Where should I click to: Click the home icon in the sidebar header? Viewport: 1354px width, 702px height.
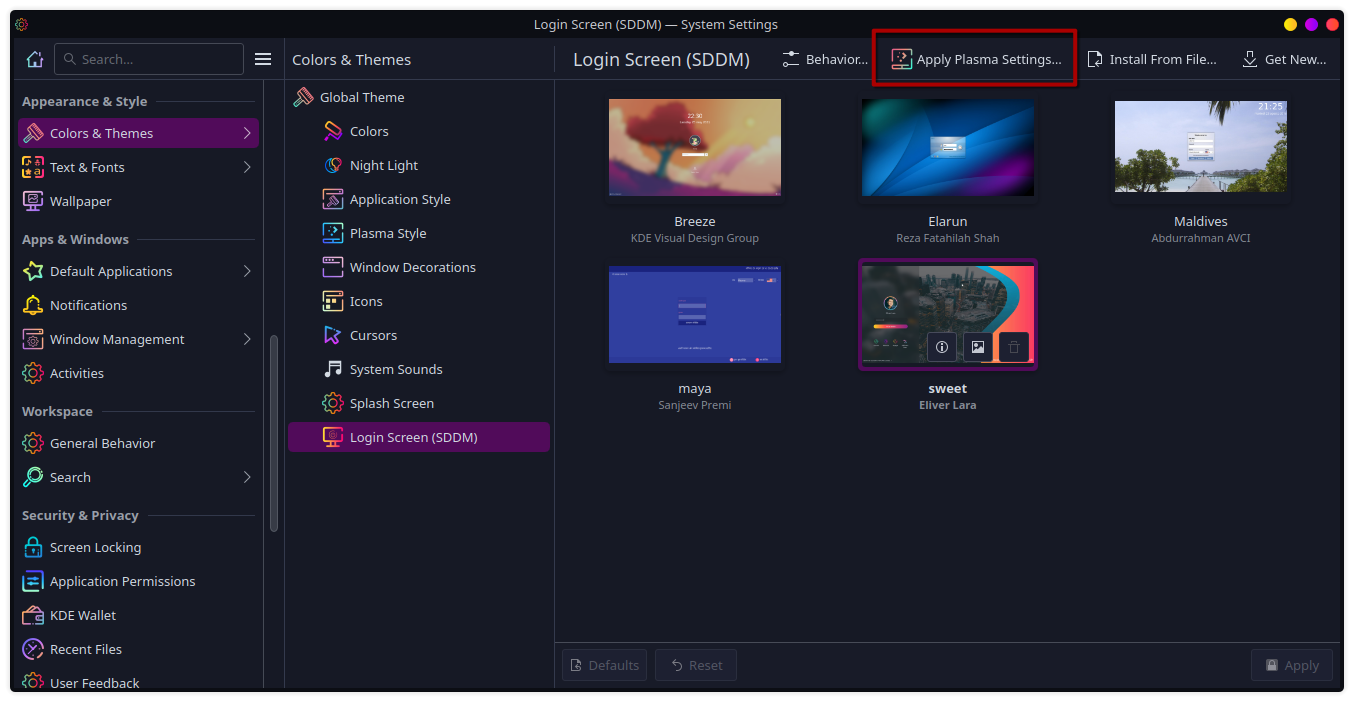(x=35, y=59)
